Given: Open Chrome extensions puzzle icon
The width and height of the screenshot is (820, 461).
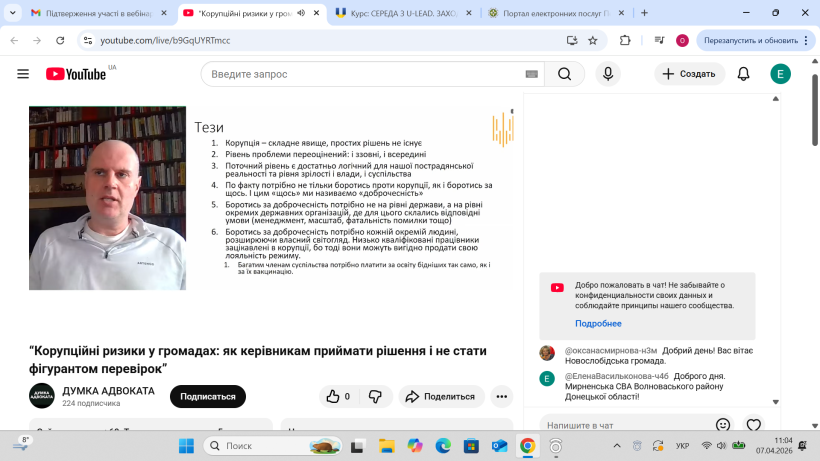Looking at the screenshot, I should 625,40.
